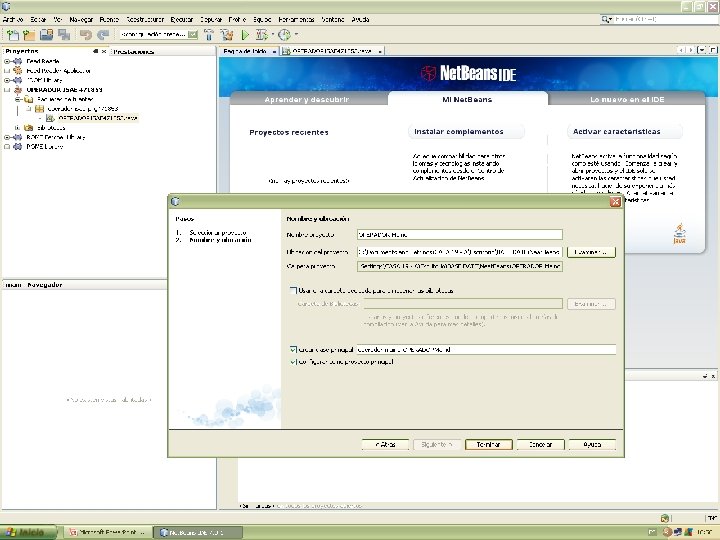Click the Build Project hammer icon
720x540 pixels.
click(209, 35)
